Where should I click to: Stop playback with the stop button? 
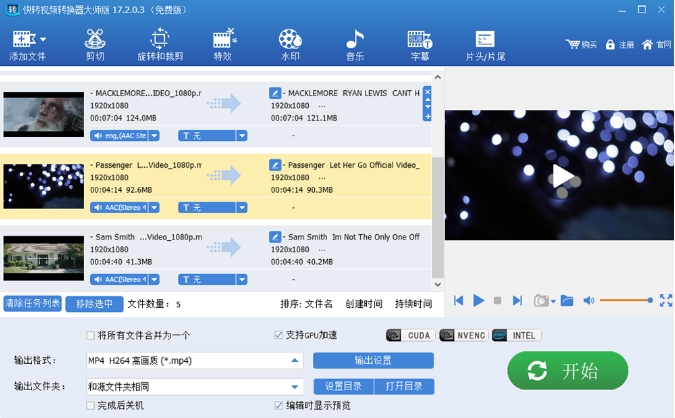coord(497,300)
